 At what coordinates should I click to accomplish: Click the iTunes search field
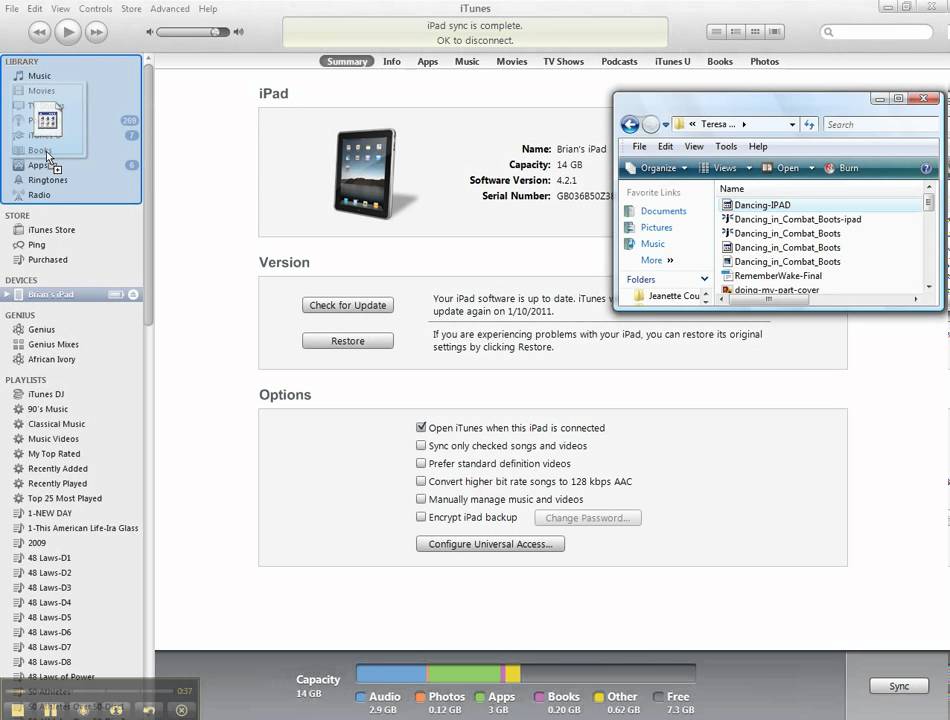[x=876, y=32]
